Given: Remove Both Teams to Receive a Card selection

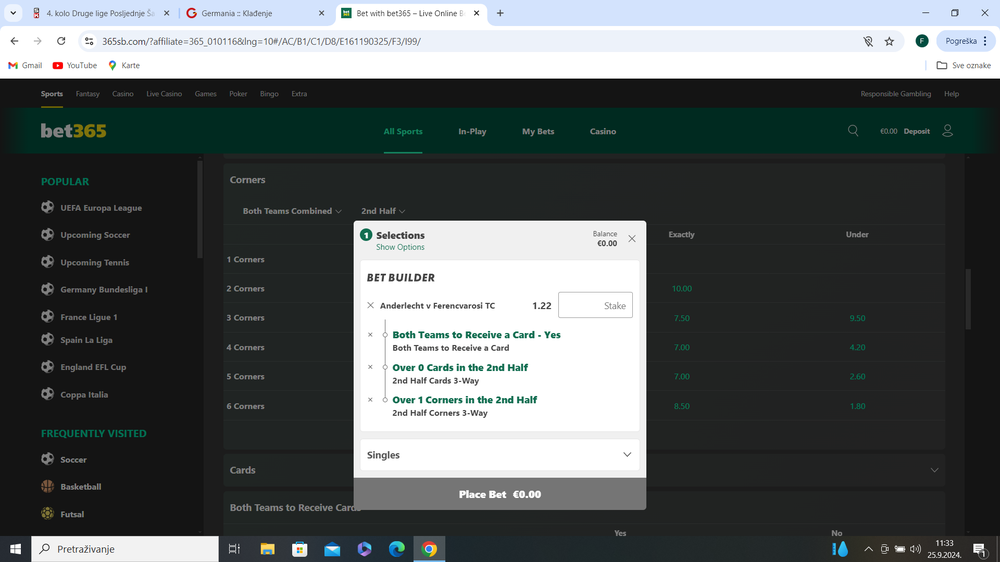Looking at the screenshot, I should [370, 334].
